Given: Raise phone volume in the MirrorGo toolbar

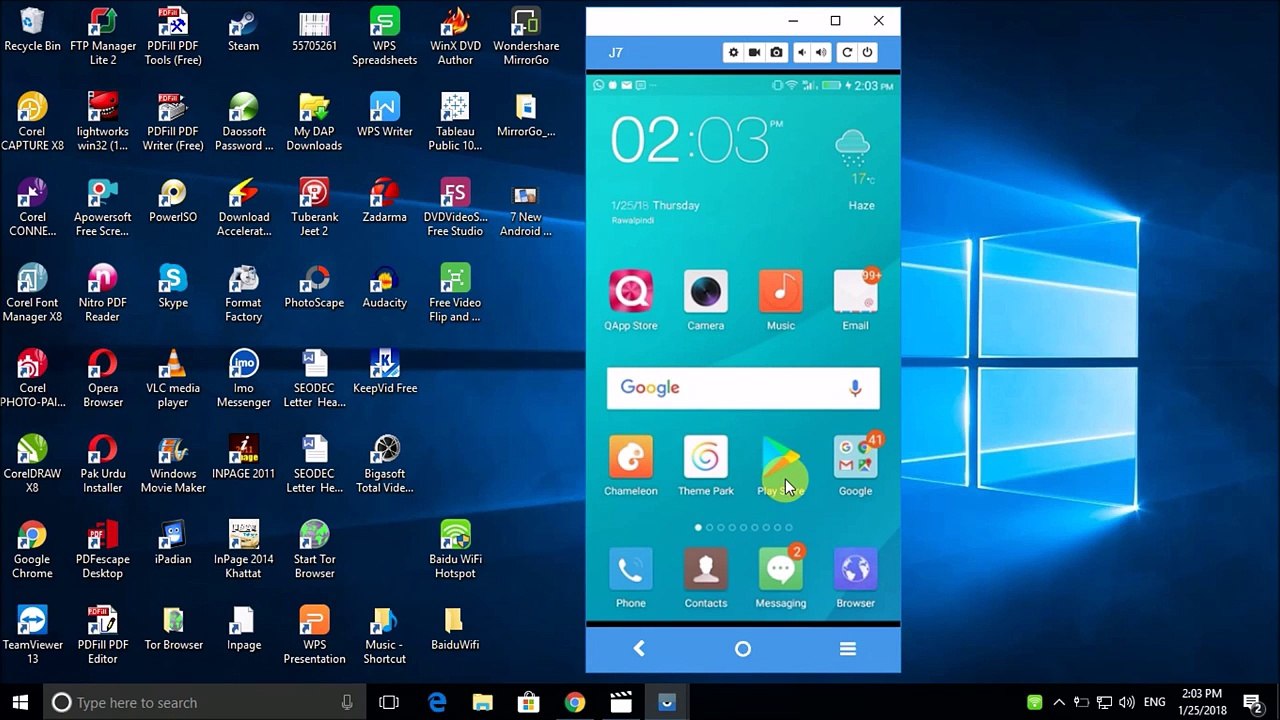Looking at the screenshot, I should coord(821,52).
